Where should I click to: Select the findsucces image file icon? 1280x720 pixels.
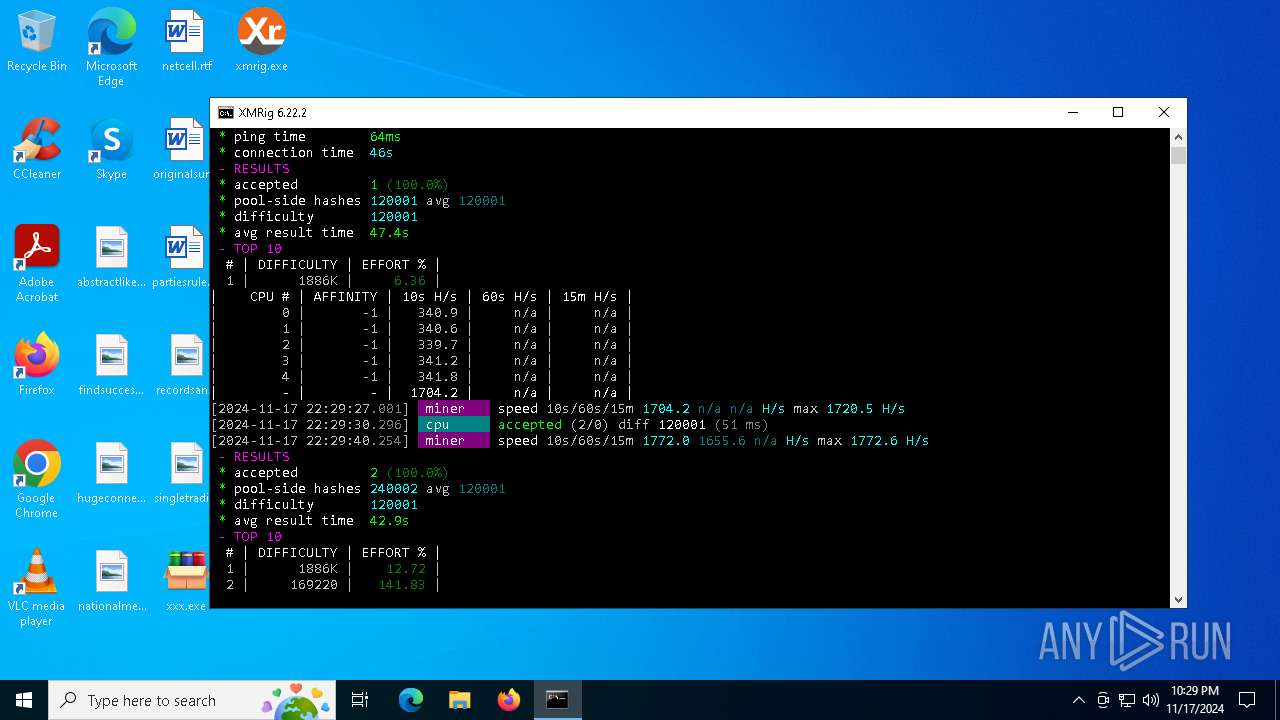[x=111, y=366]
